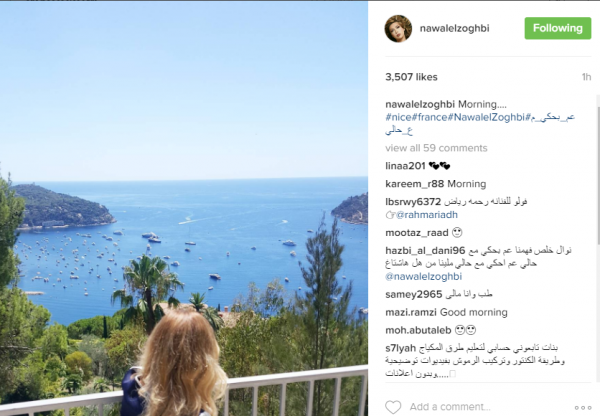Open the #nice hashtag
This screenshot has height=416, width=600.
point(398,117)
